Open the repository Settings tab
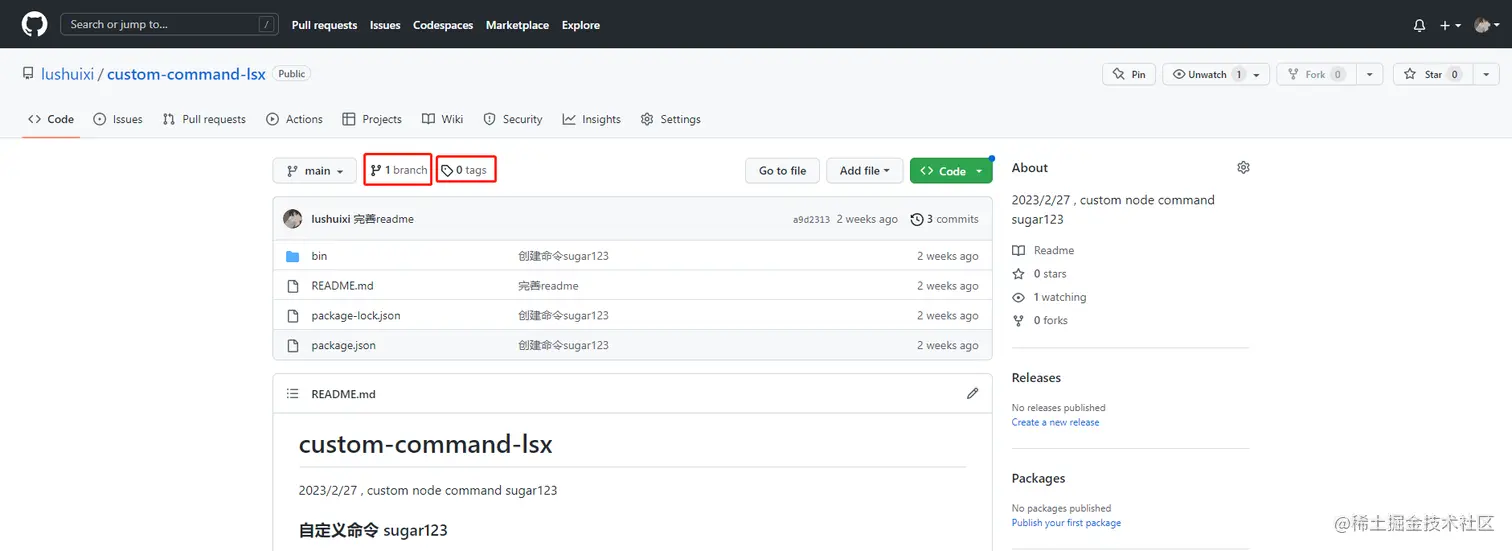Screen dimensions: 1512x551 [x=670, y=119]
